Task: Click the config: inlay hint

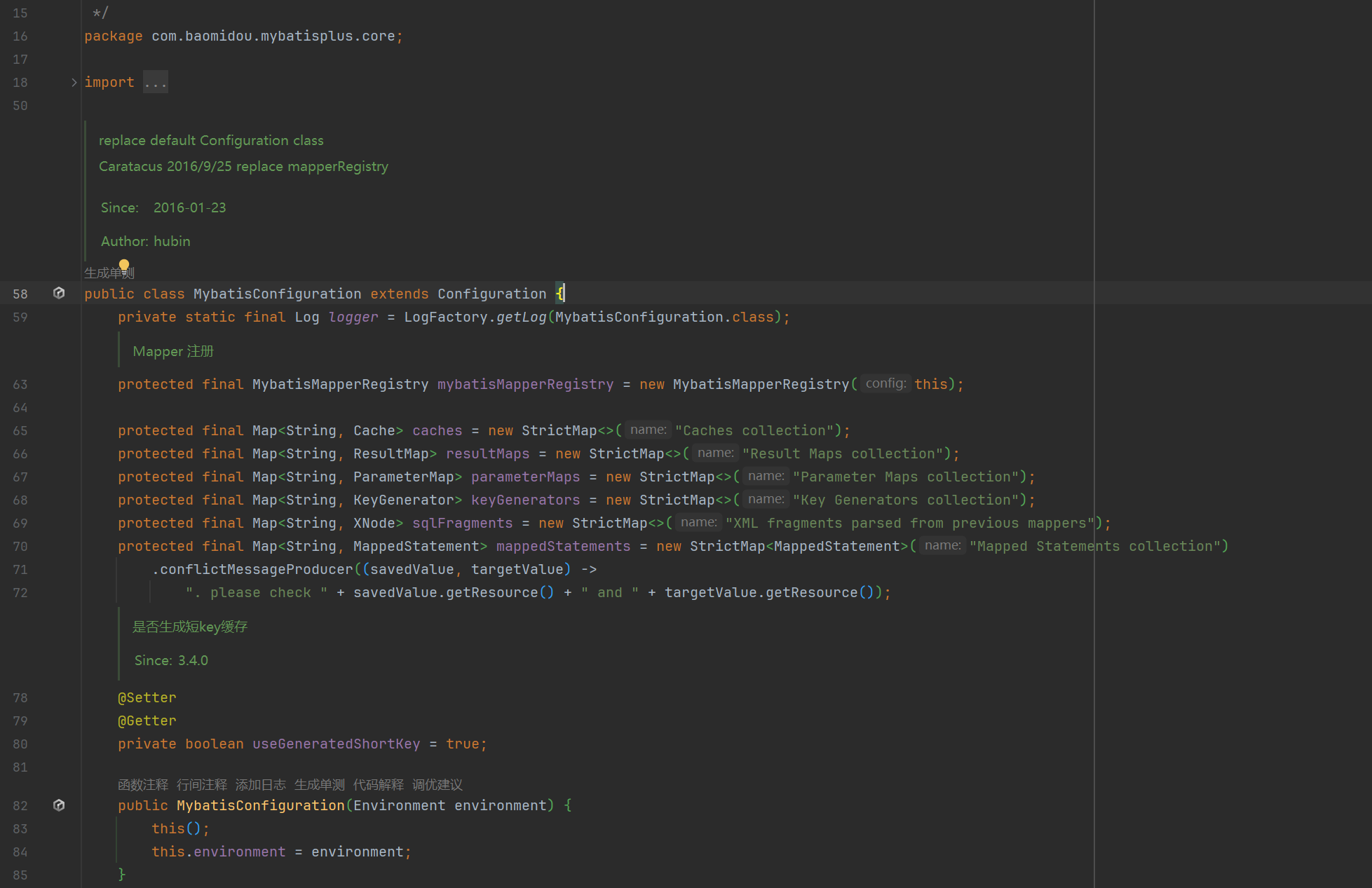Action: point(885,383)
